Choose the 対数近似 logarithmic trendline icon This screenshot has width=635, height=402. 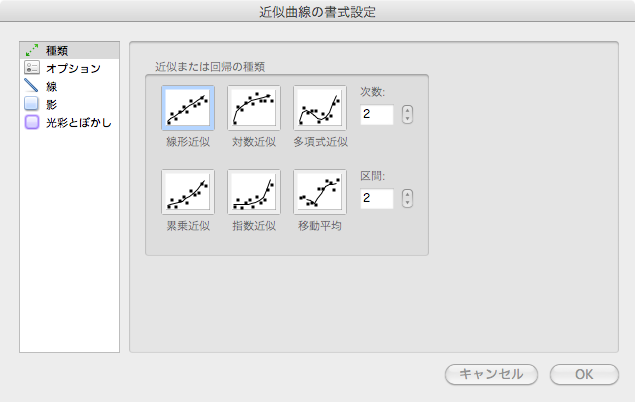254,108
